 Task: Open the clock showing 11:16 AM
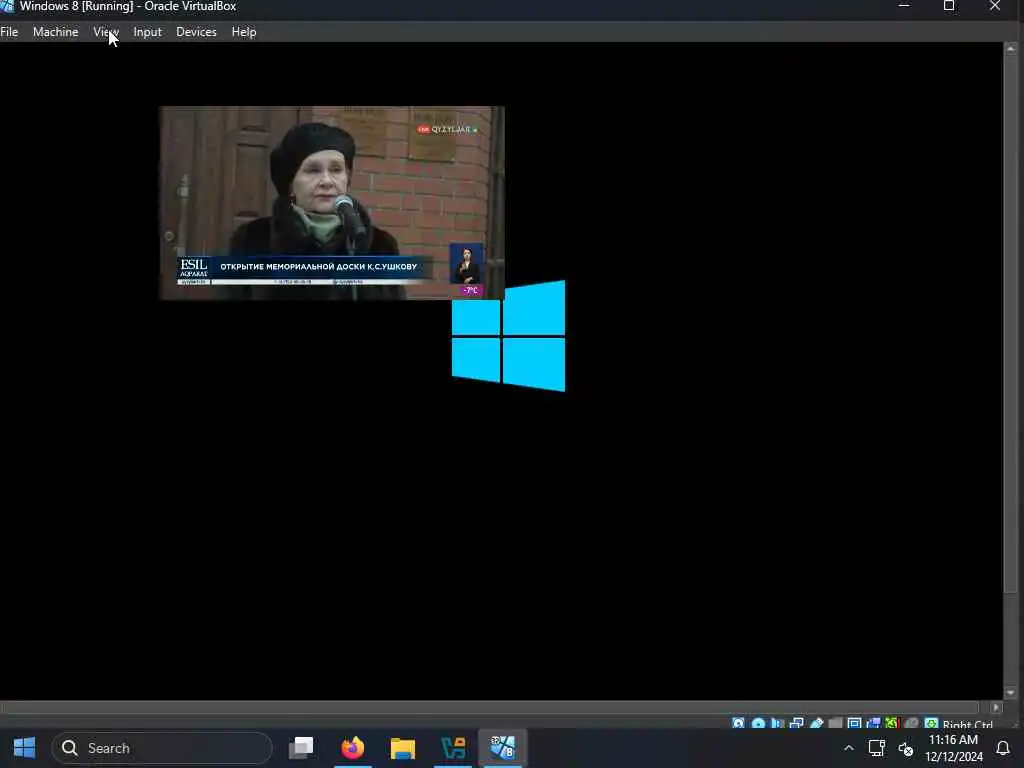click(953, 748)
